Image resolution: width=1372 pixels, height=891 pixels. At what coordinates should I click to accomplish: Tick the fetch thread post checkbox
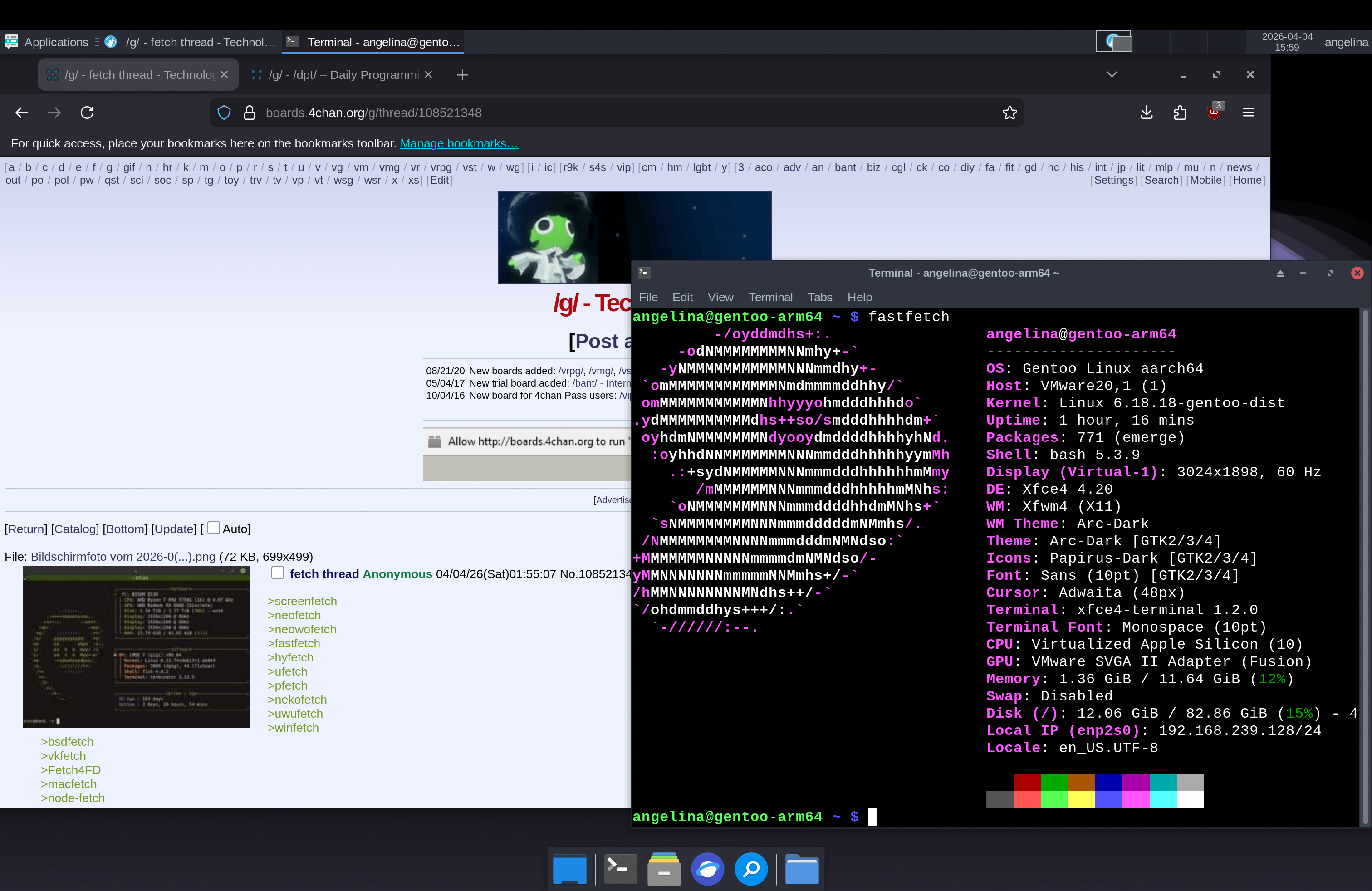pos(277,572)
